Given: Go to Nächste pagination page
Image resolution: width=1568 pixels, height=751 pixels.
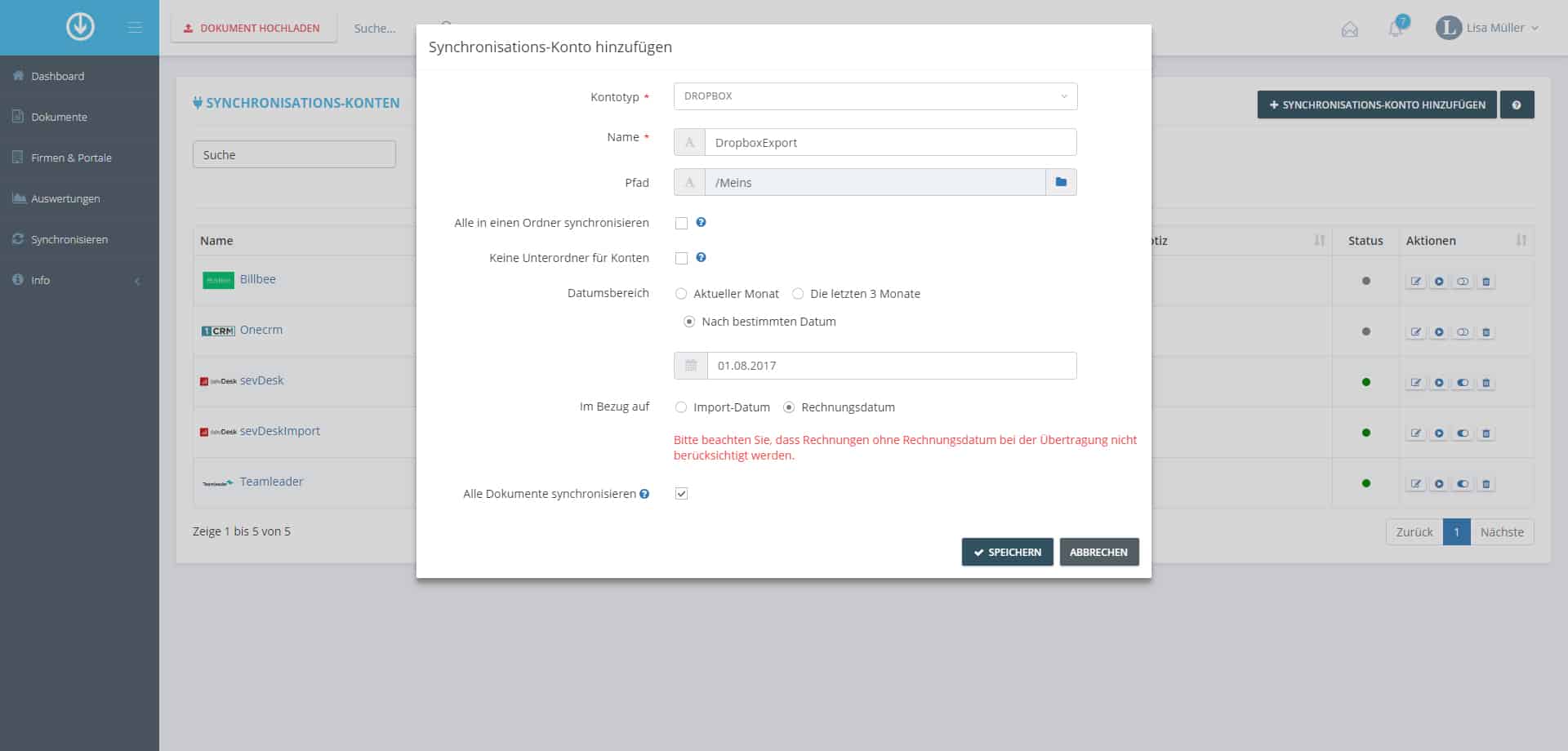Looking at the screenshot, I should click(x=1502, y=532).
